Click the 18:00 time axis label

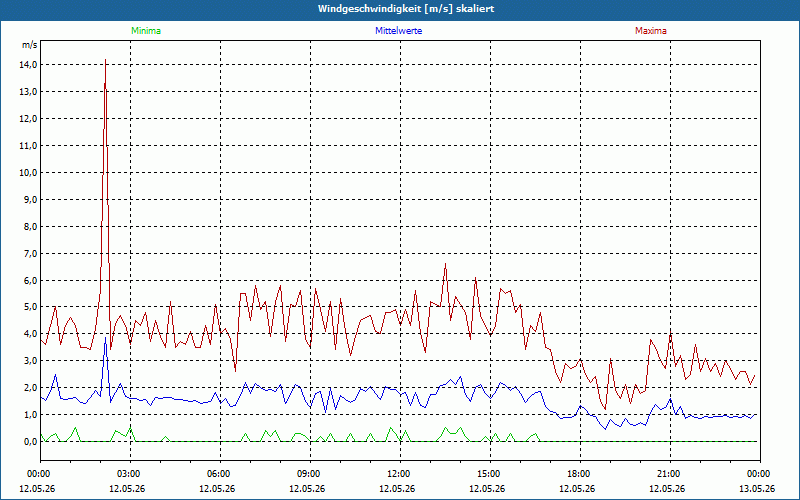click(577, 474)
